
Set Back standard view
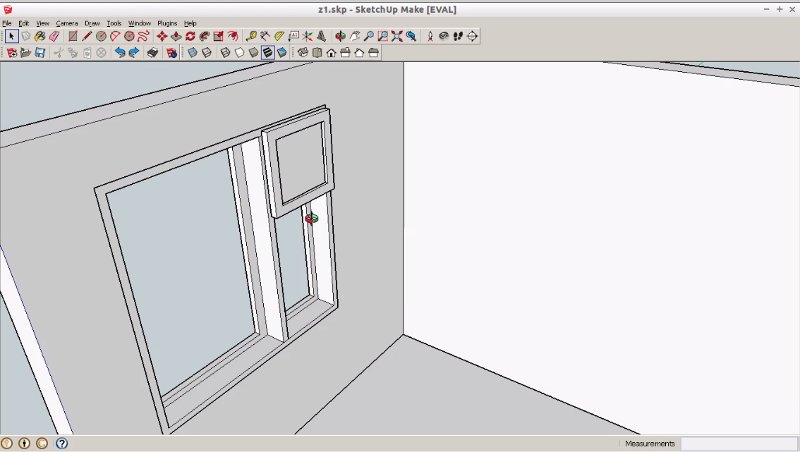click(359, 53)
